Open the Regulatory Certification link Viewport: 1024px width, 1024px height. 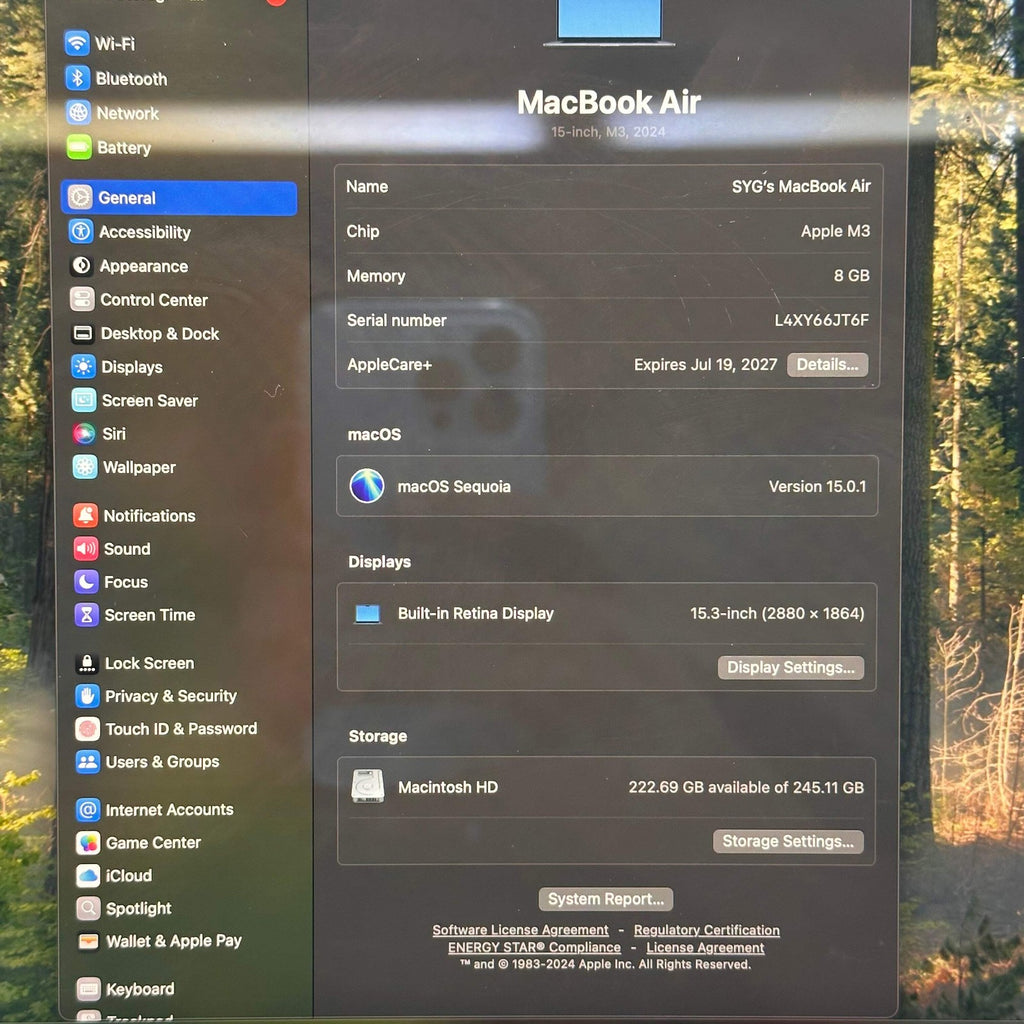(707, 930)
